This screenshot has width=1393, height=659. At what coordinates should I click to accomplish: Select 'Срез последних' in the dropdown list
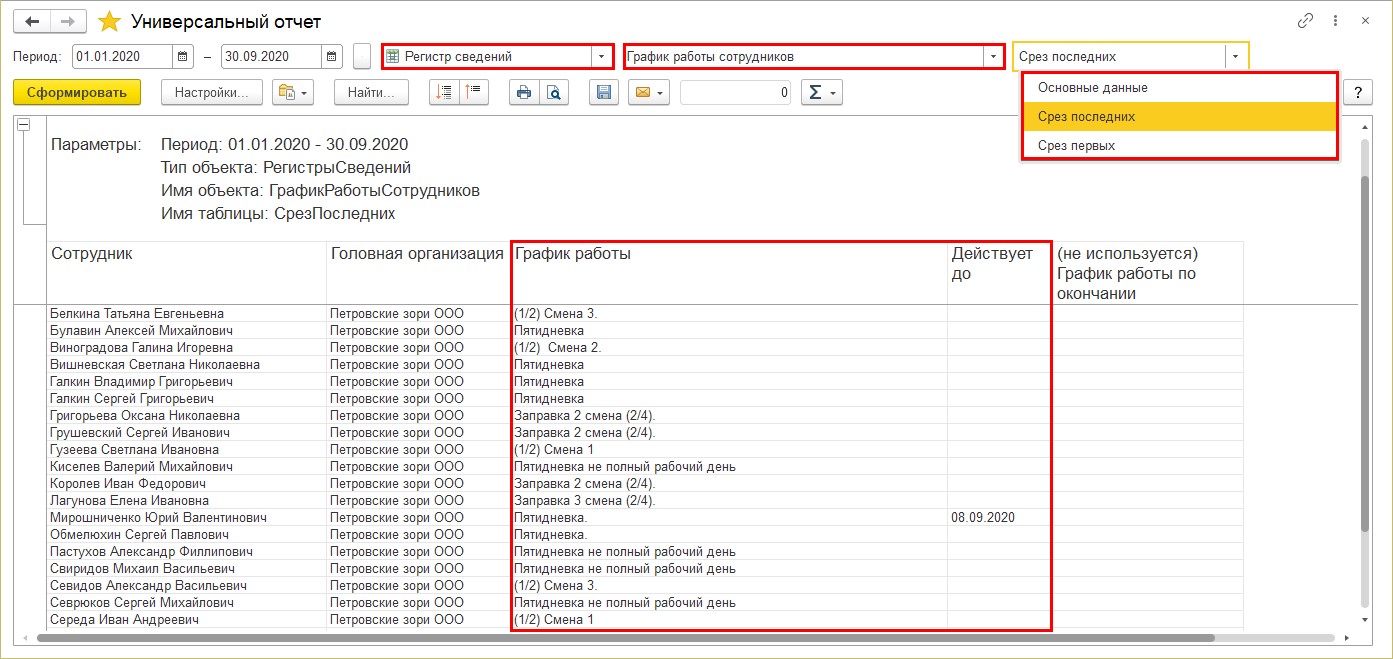(x=1179, y=117)
